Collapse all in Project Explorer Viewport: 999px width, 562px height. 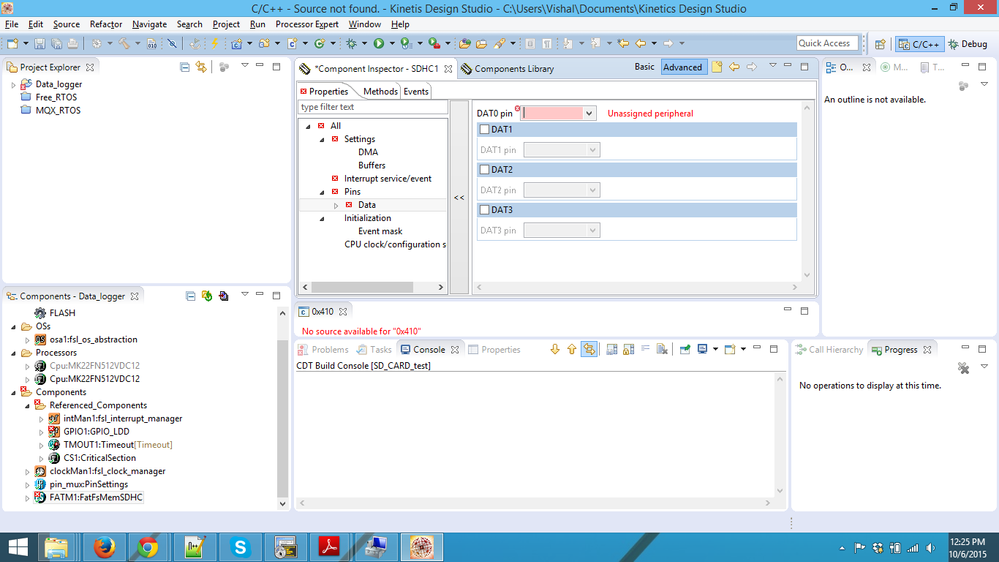point(185,67)
